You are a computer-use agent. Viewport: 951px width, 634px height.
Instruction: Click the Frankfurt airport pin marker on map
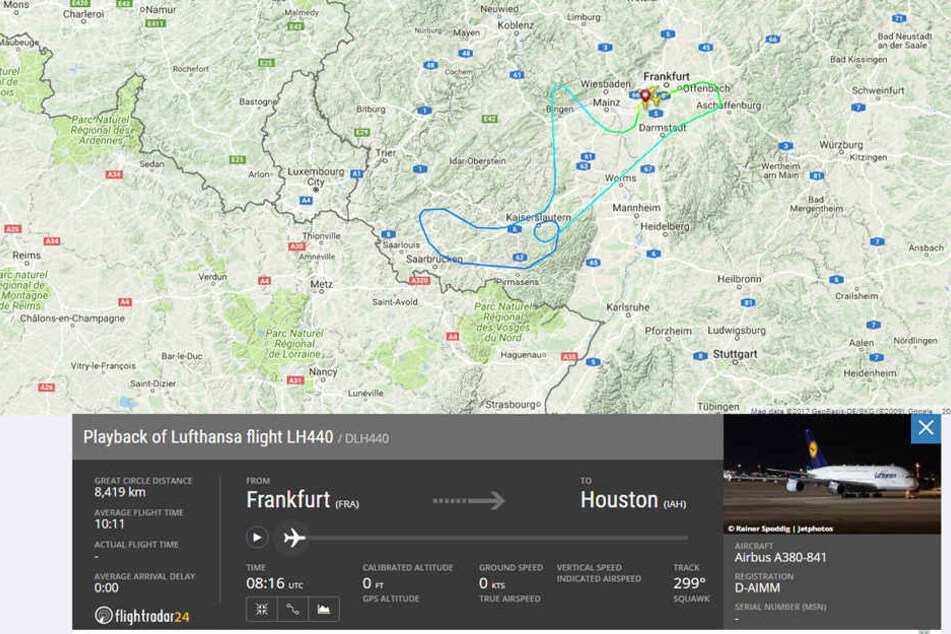point(645,95)
